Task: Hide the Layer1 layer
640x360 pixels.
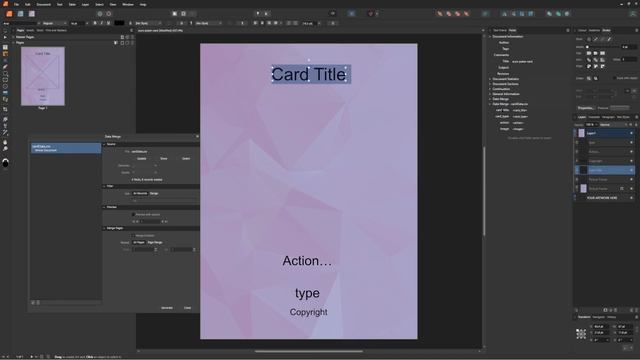Action: coord(631,133)
